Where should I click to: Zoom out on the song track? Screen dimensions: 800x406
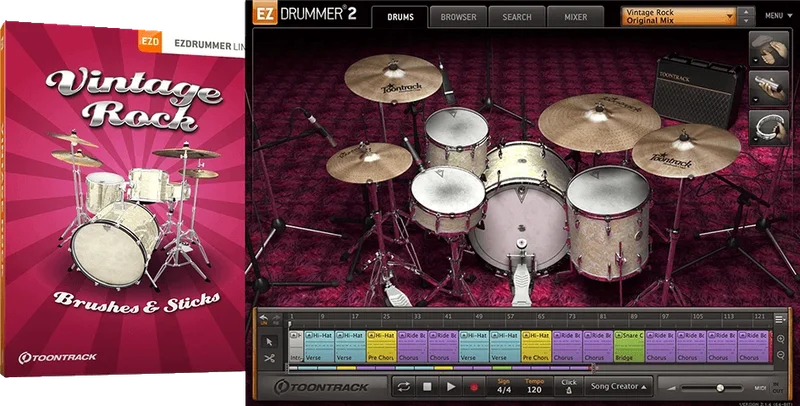coord(781,355)
